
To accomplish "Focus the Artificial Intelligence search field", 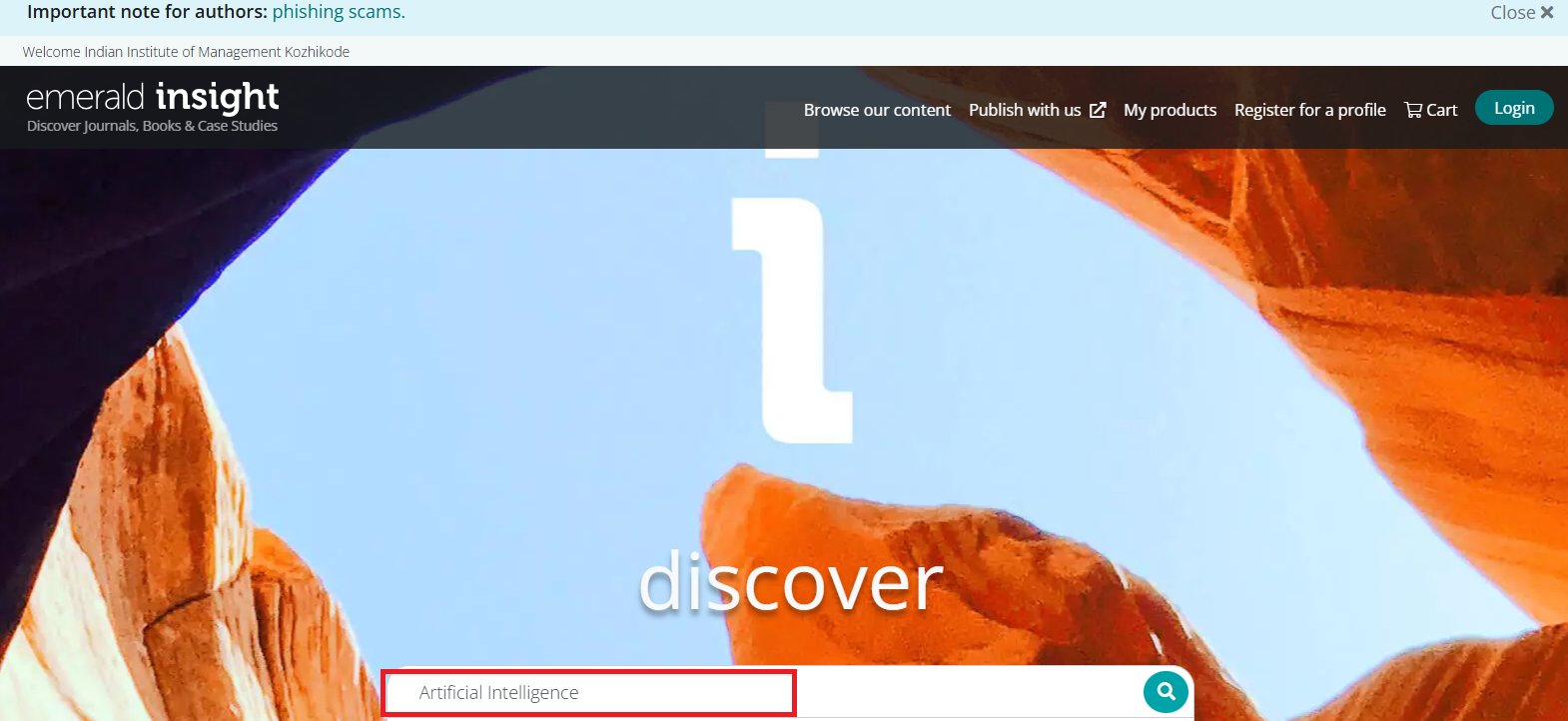I will [x=589, y=692].
